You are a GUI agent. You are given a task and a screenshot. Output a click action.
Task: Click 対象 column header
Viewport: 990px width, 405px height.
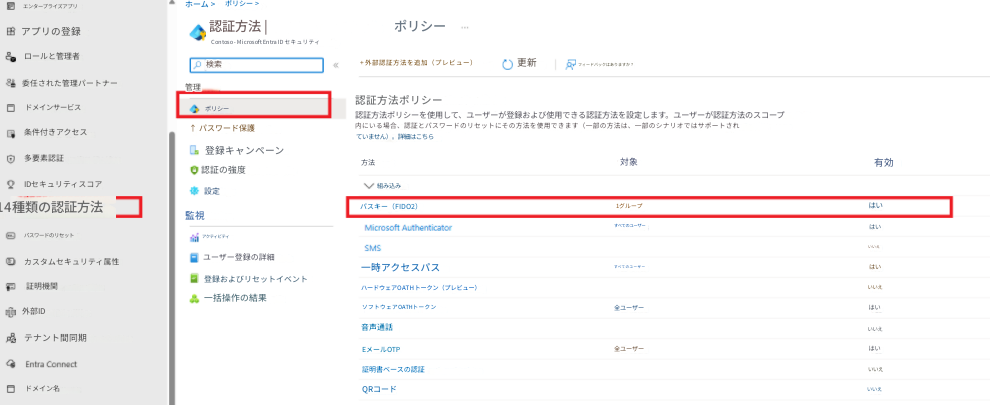tap(629, 162)
